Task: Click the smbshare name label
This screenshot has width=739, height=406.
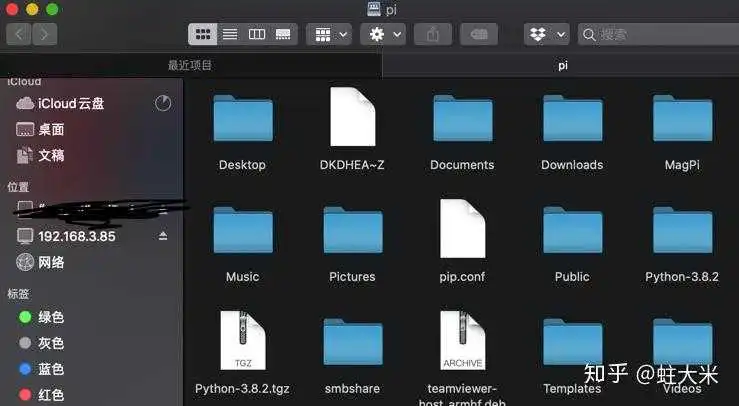Action: (x=352, y=389)
